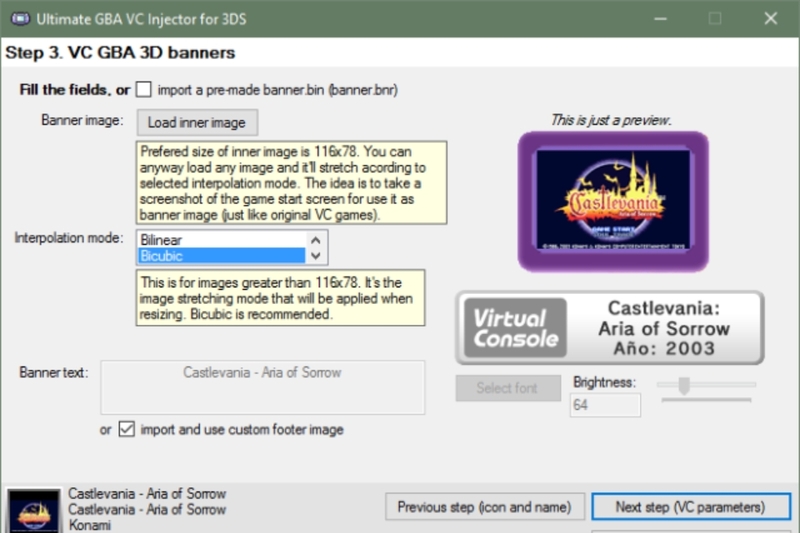Minimize the Ultimate GBA VC Injector window
800x533 pixels.
(661, 19)
